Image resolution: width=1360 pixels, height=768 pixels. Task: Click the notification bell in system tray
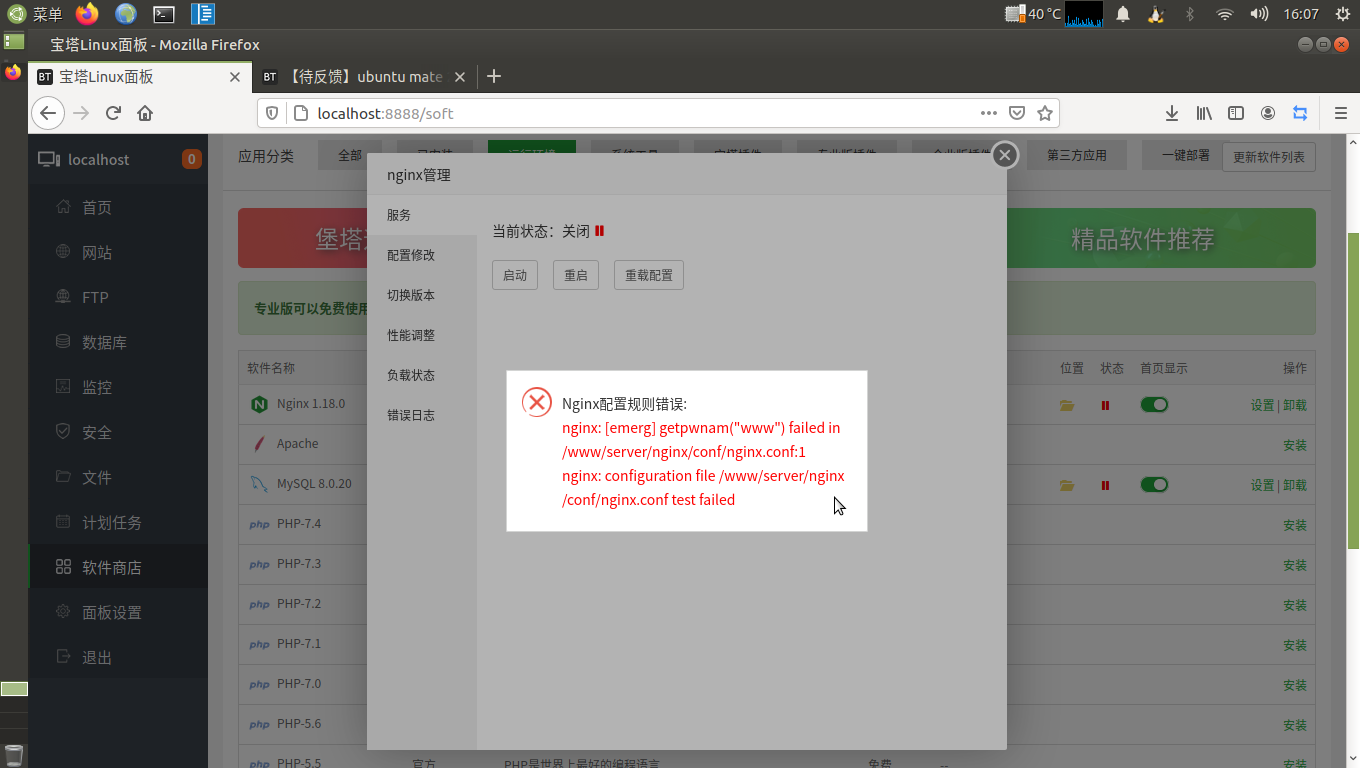point(1123,14)
